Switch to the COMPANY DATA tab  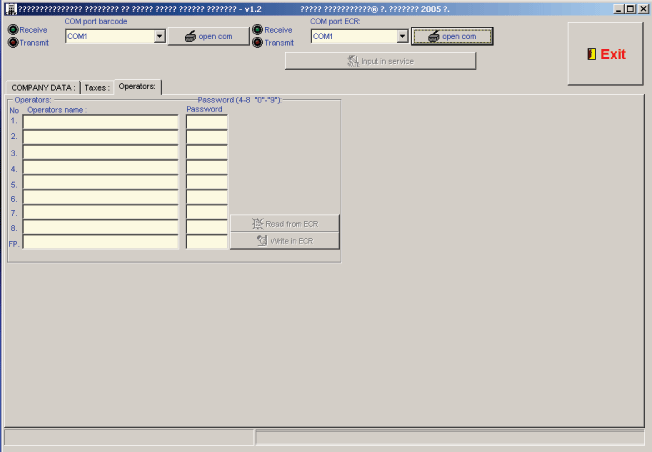pyautogui.click(x=43, y=88)
